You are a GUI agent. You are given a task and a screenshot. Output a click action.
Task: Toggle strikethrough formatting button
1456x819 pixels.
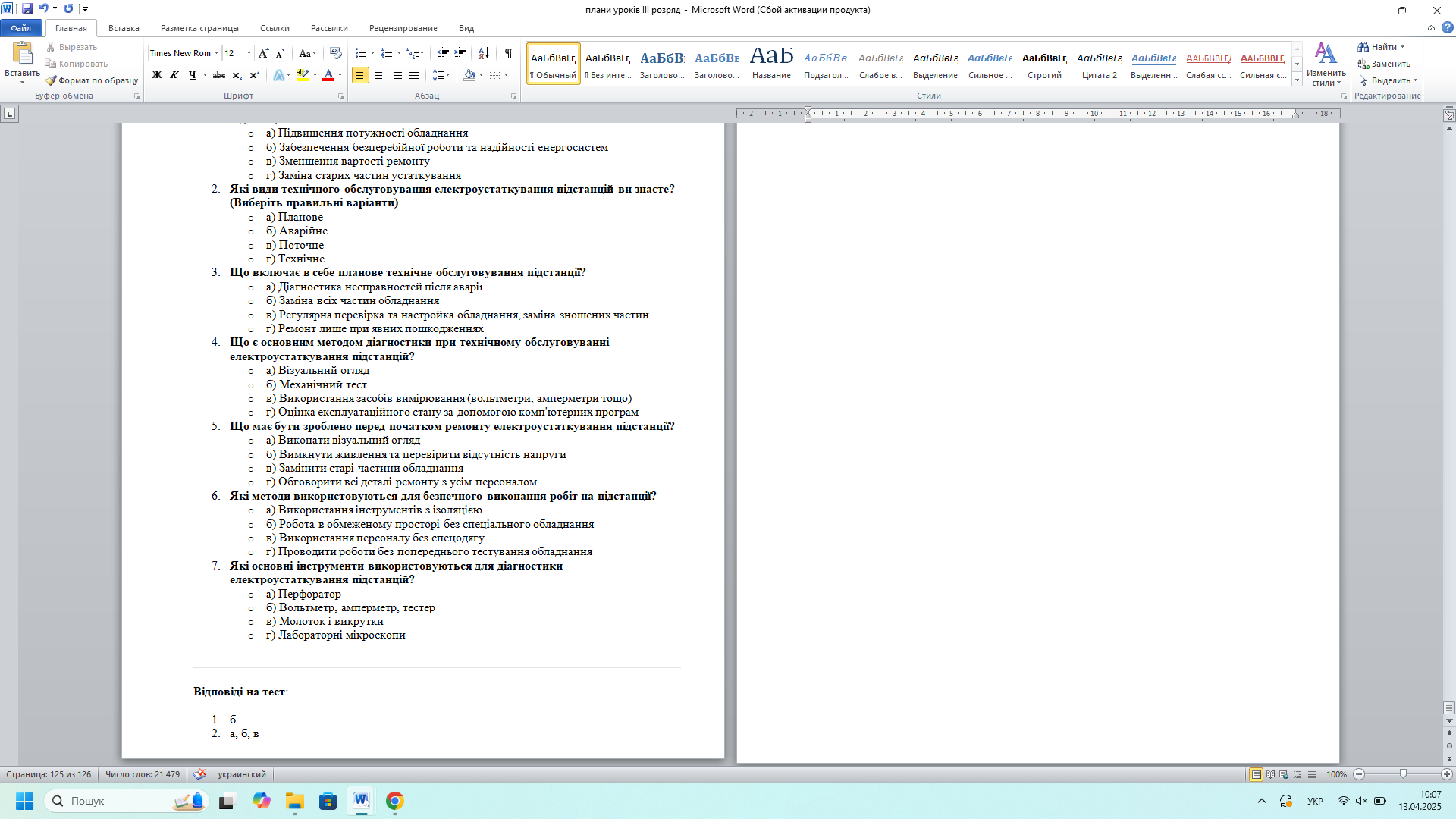(x=219, y=75)
